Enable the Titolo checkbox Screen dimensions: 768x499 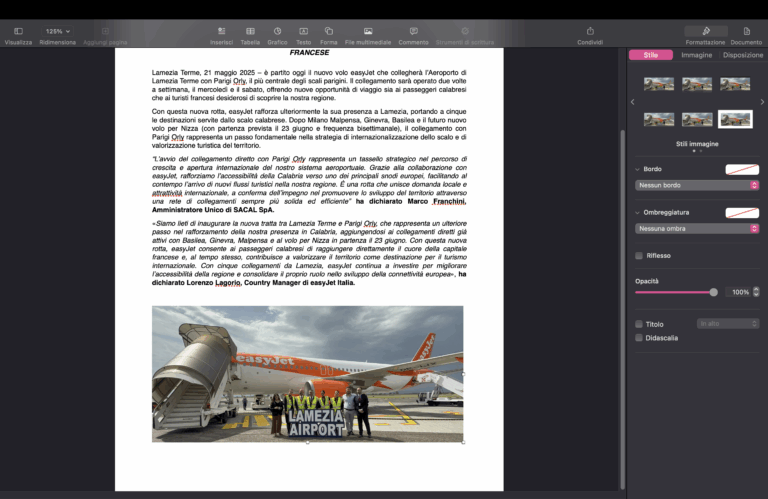tap(639, 324)
